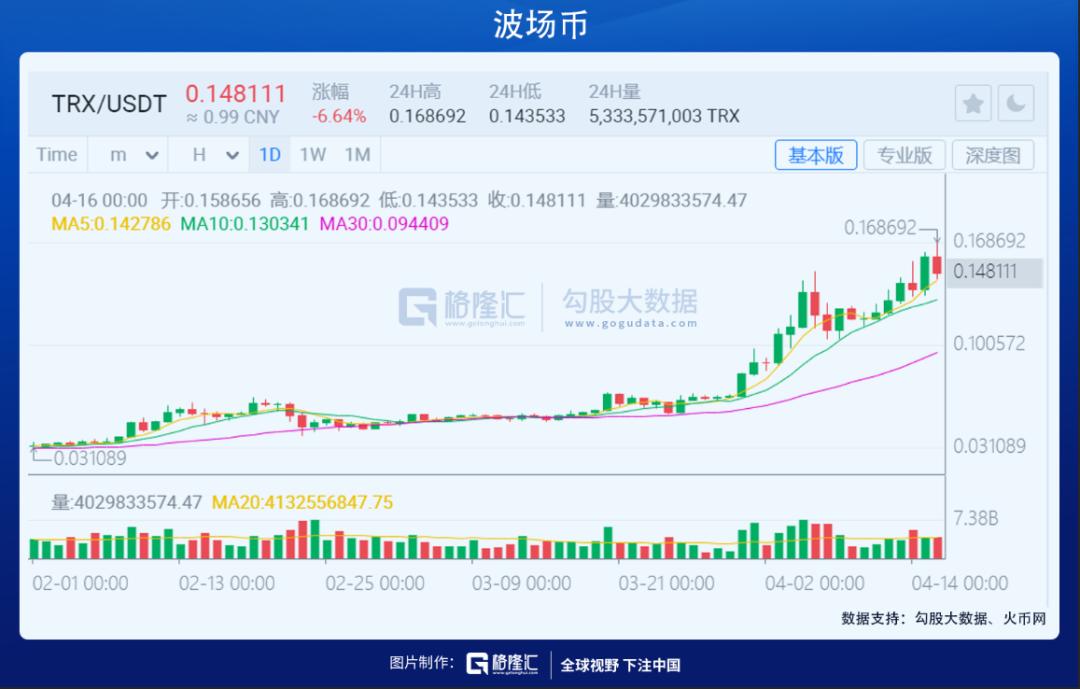Click the 04-02 00:00 date marker
This screenshot has height=689, width=1080.
(814, 583)
